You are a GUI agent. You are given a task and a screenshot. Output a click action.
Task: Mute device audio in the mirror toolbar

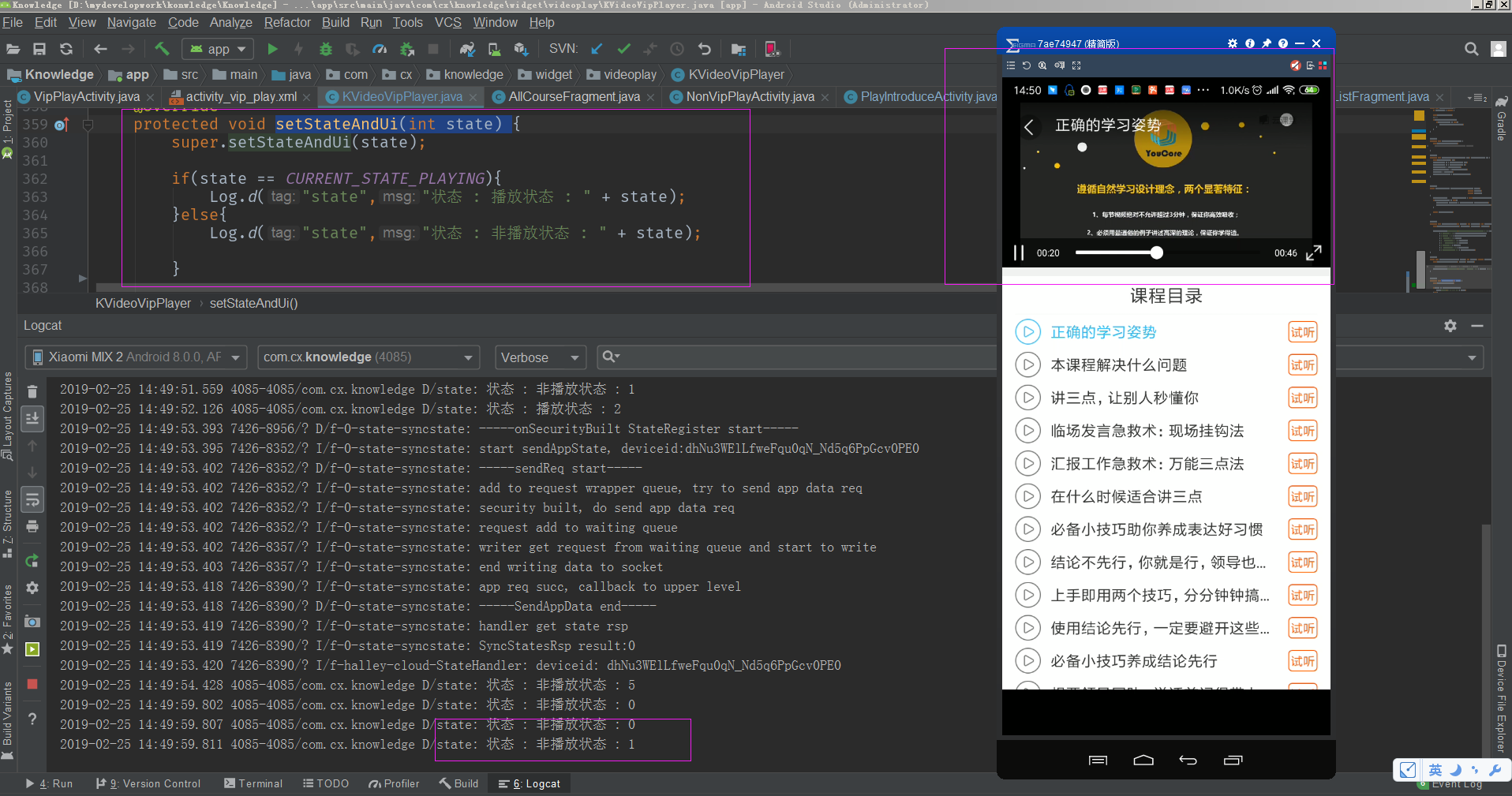coord(1295,65)
